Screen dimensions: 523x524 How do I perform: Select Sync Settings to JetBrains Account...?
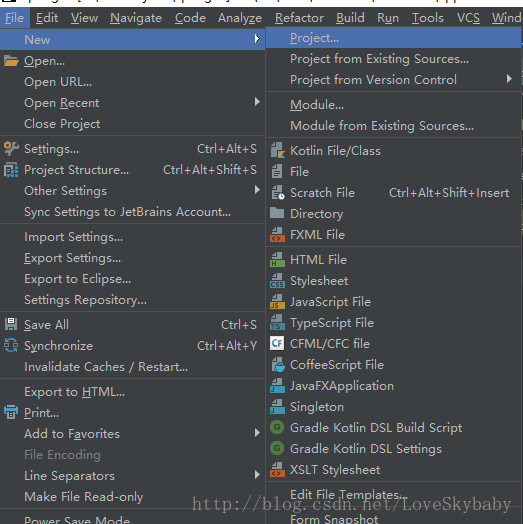click(132, 212)
